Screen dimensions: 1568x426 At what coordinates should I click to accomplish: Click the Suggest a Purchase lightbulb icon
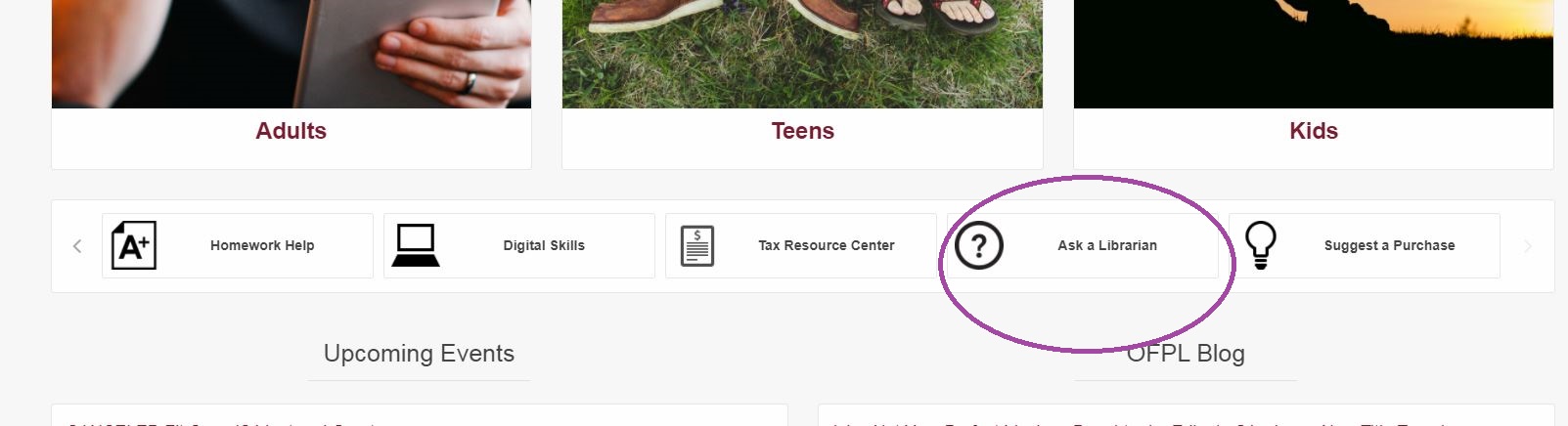[x=1261, y=245]
